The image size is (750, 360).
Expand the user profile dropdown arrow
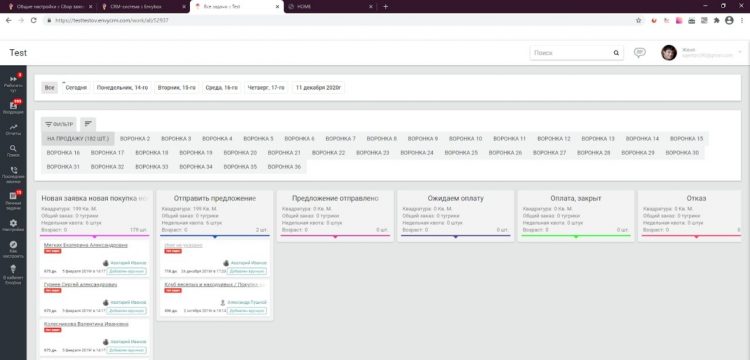tap(739, 52)
